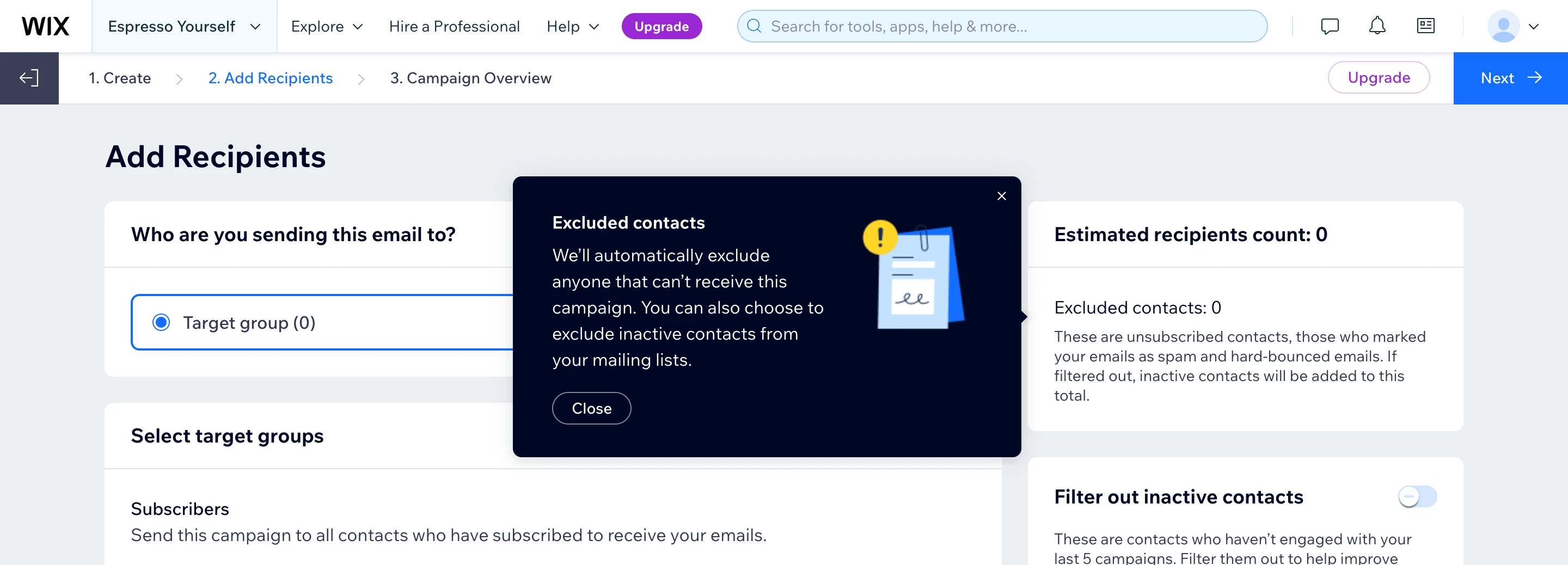This screenshot has width=1568, height=565.
Task: Open the chat messages icon
Action: point(1330,26)
